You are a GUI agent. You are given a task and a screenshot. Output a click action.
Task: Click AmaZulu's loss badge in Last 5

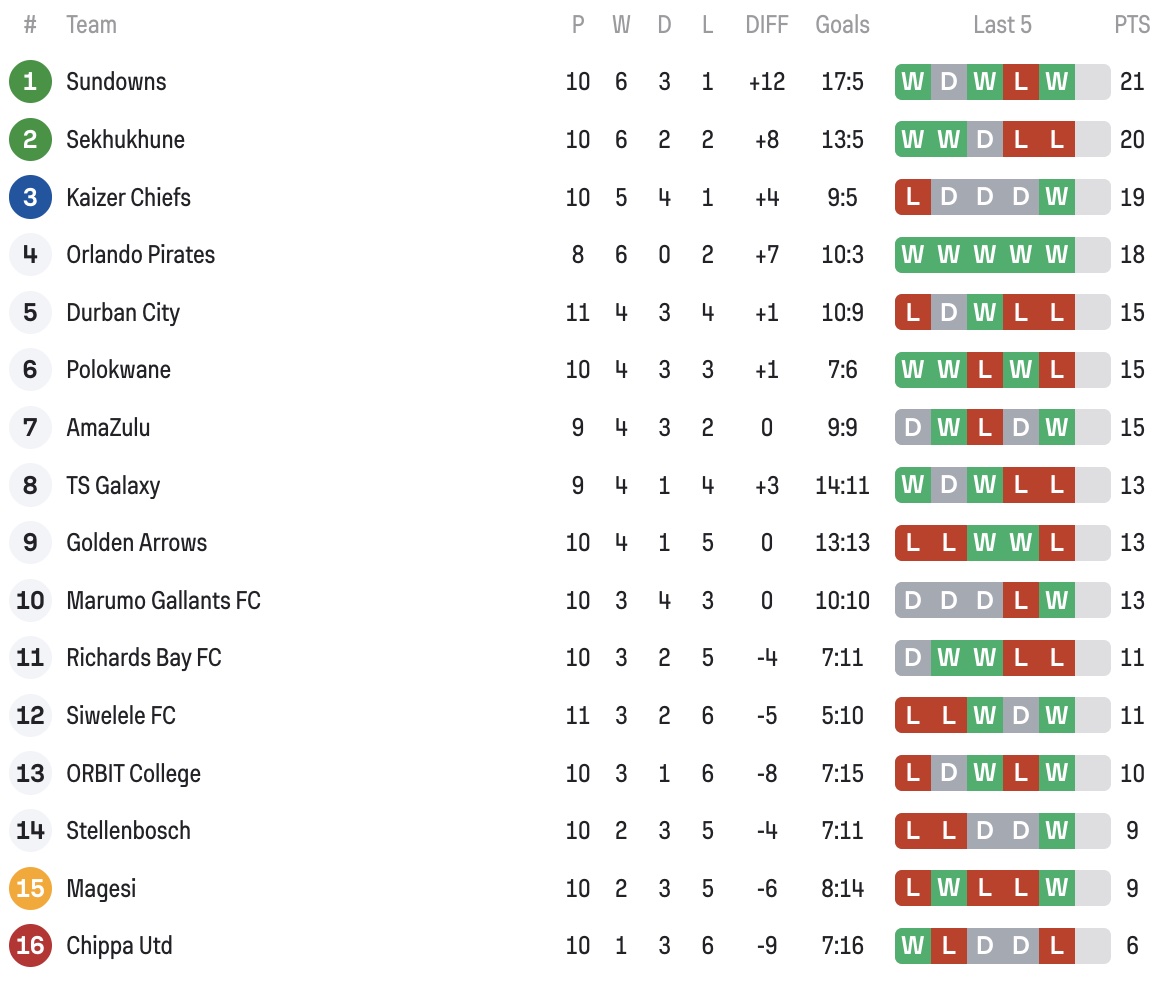[x=984, y=427]
